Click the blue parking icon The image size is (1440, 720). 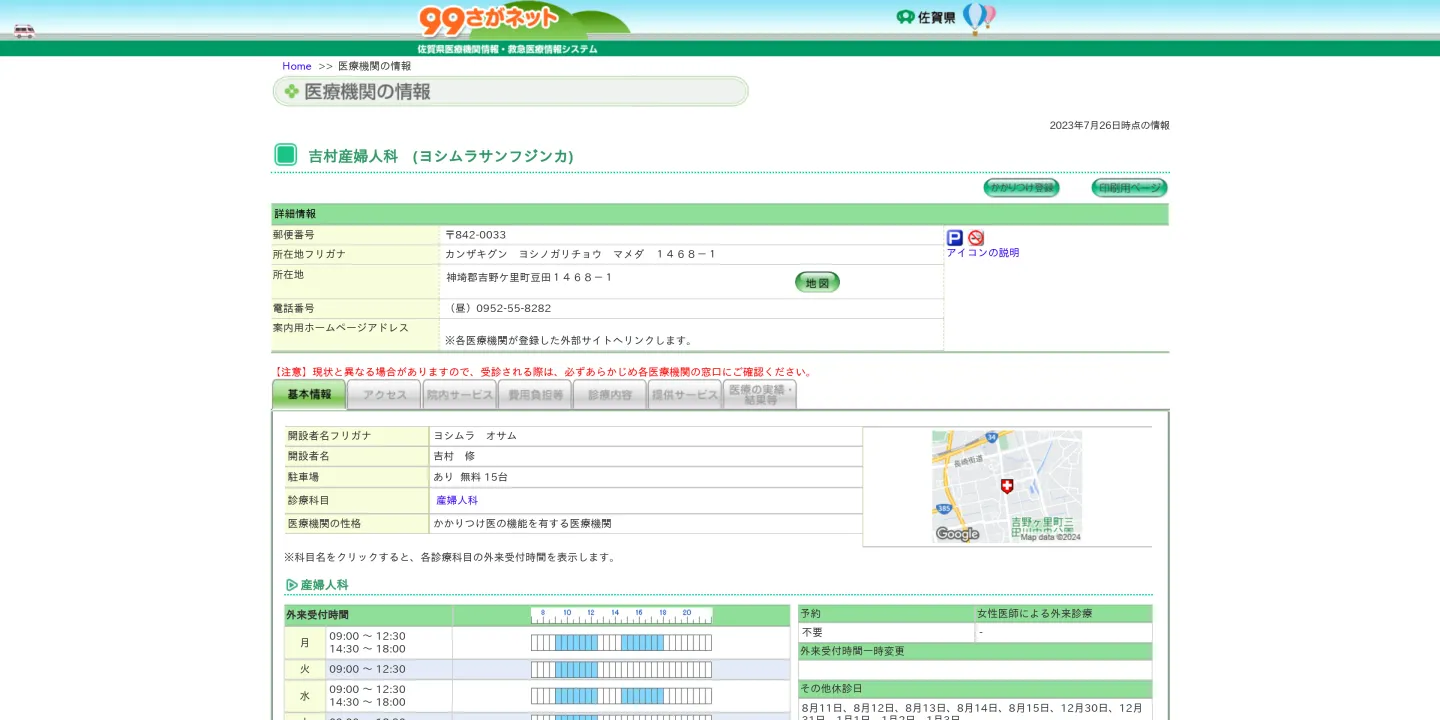[x=955, y=238]
